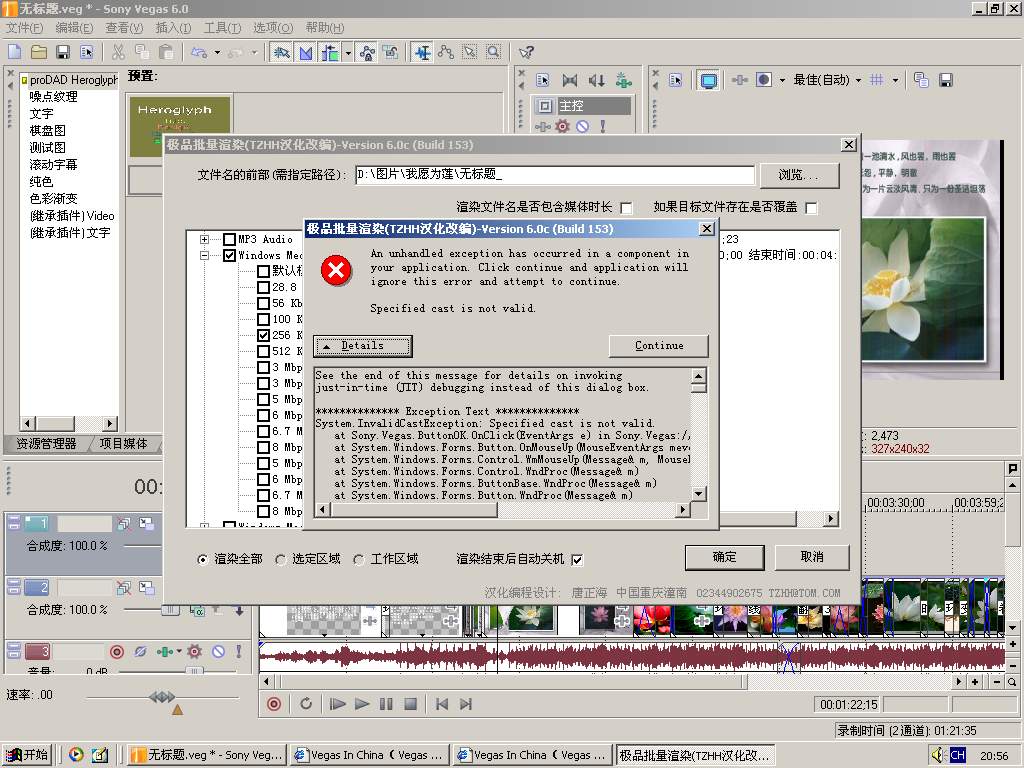Click Master bus FX gear icon

tap(562, 126)
